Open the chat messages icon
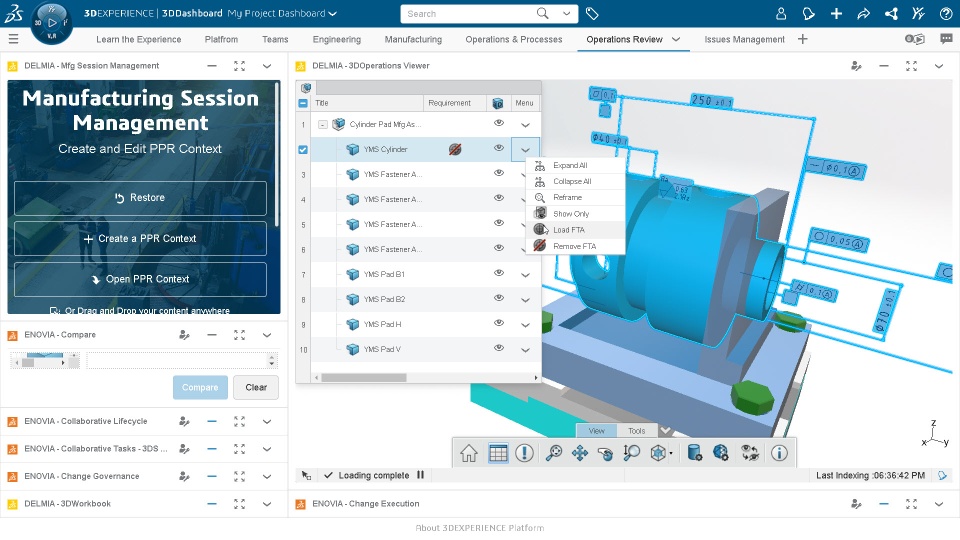 coord(946,39)
